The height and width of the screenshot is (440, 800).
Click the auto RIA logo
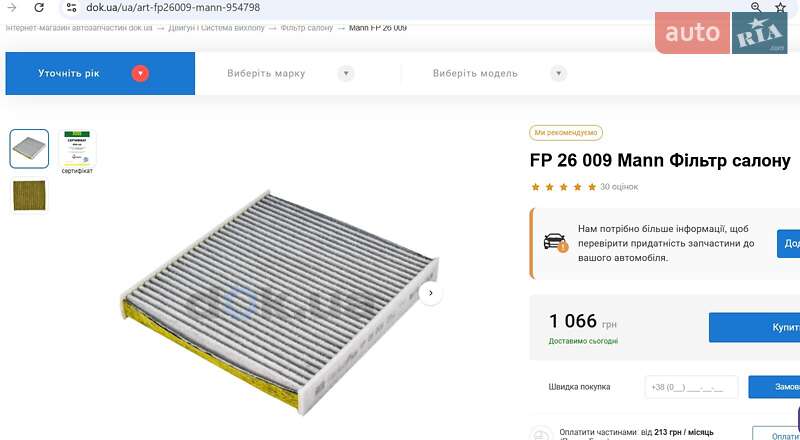coord(721,33)
